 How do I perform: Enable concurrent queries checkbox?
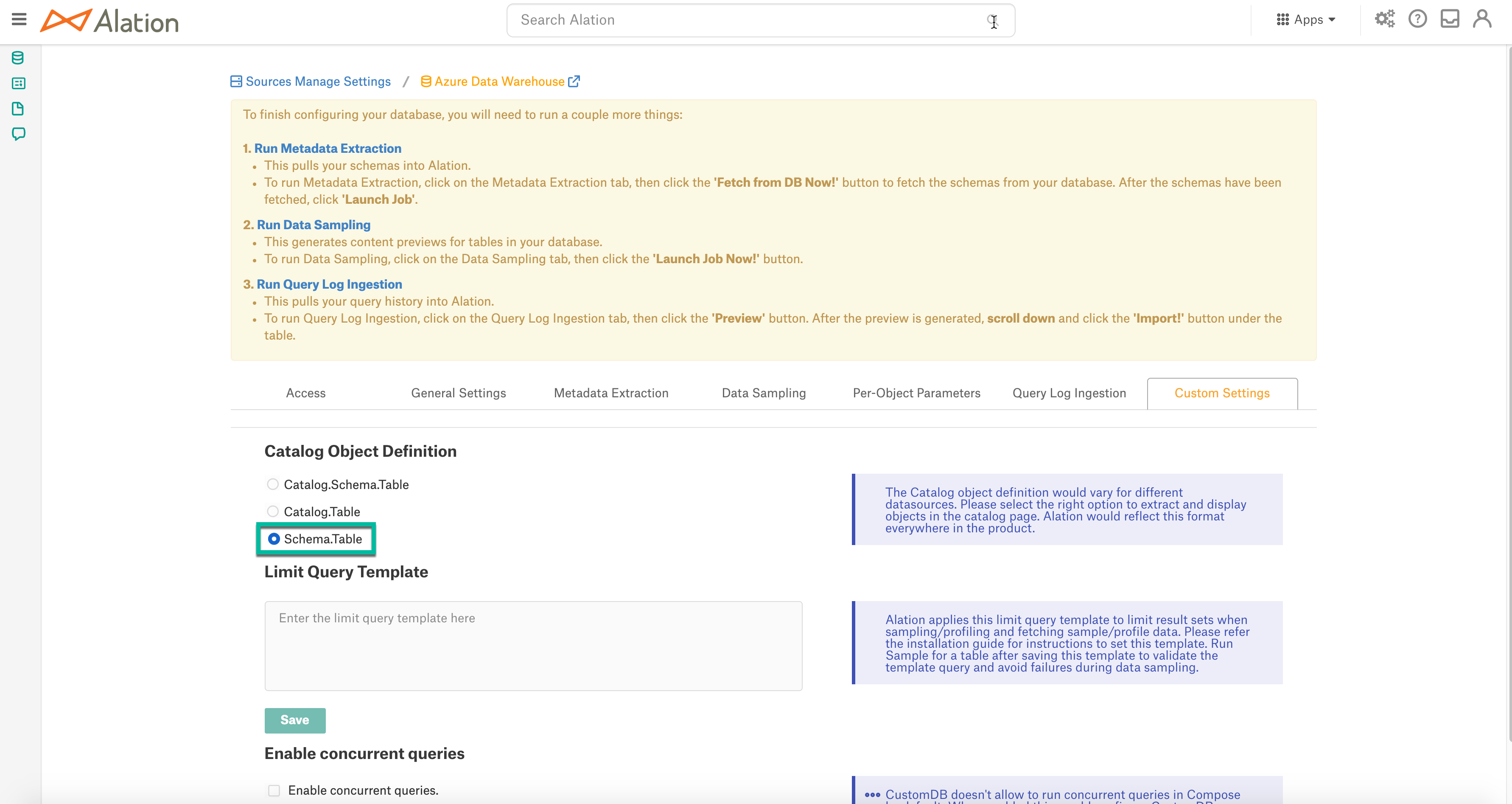tap(274, 790)
